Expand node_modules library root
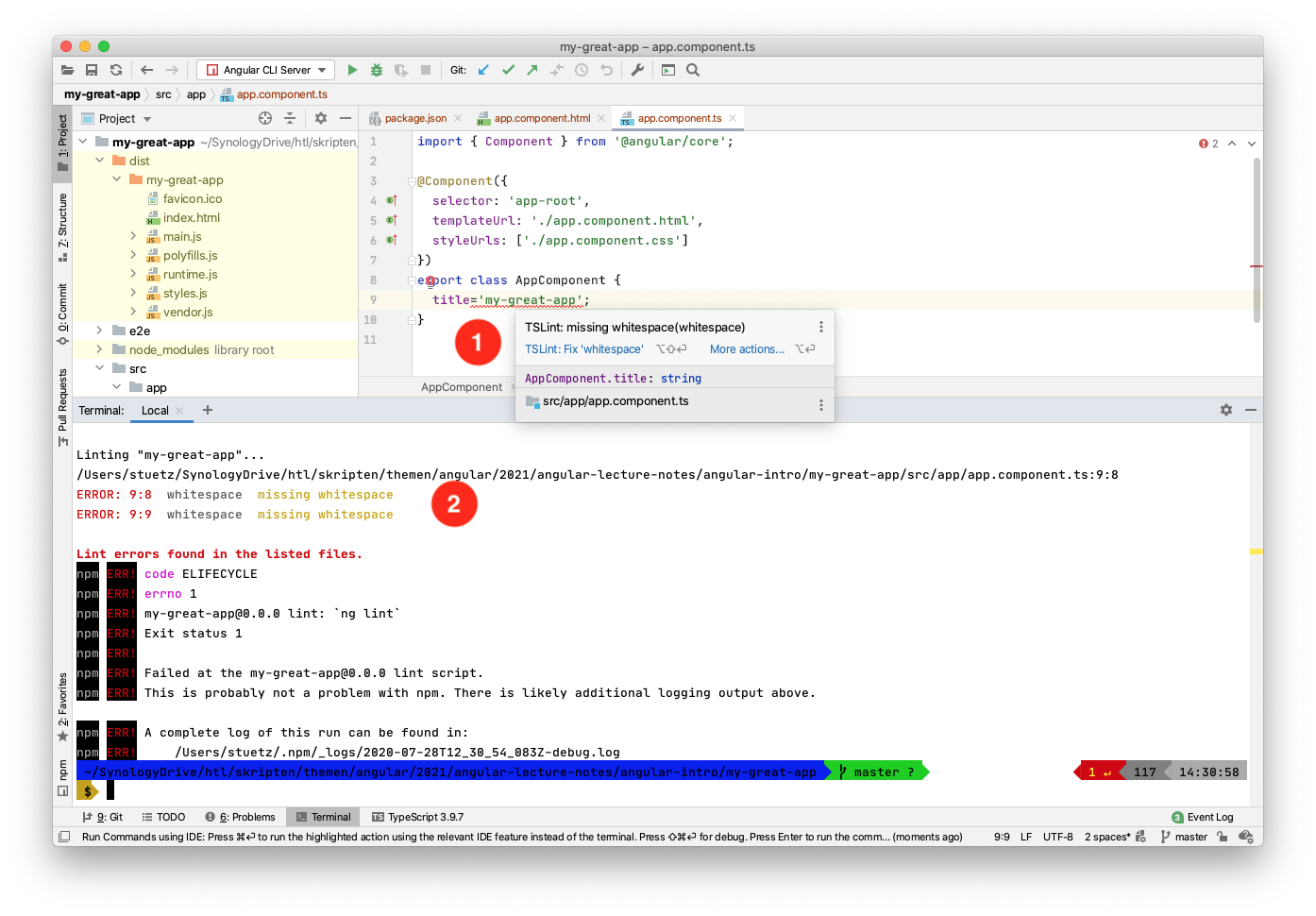 [99, 349]
